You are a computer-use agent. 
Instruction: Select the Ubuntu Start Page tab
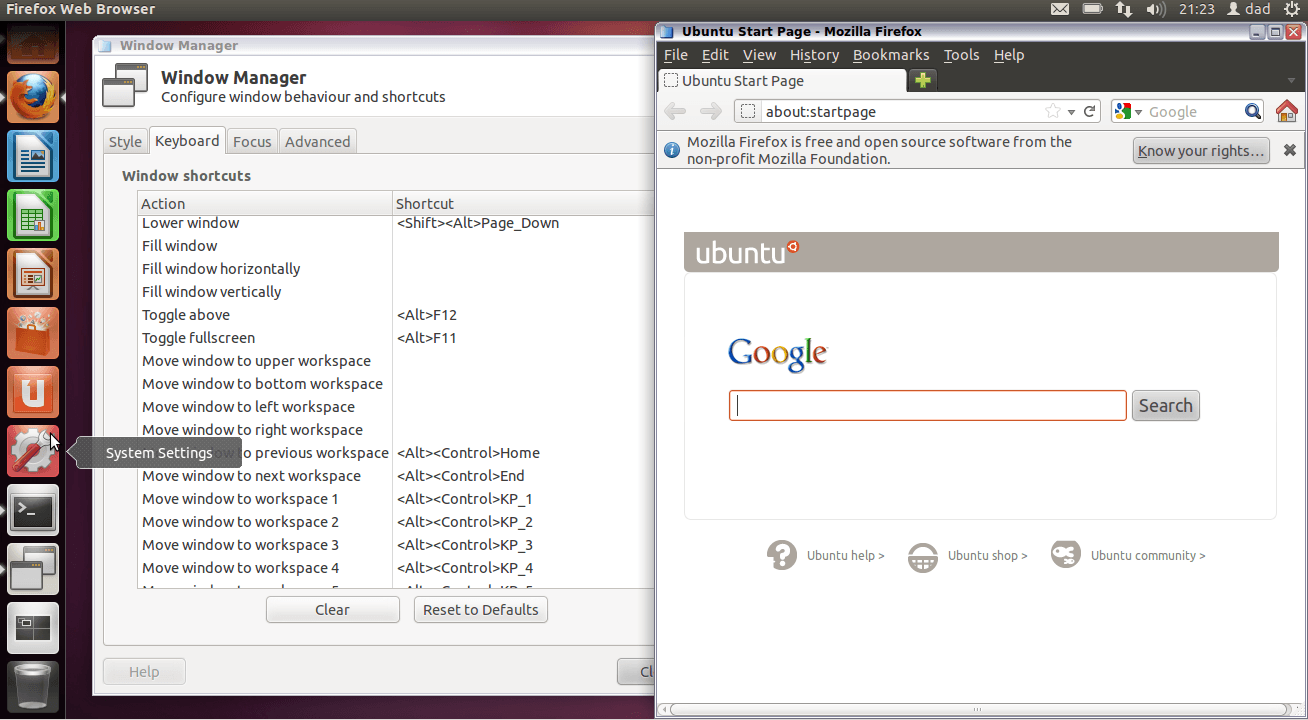782,81
